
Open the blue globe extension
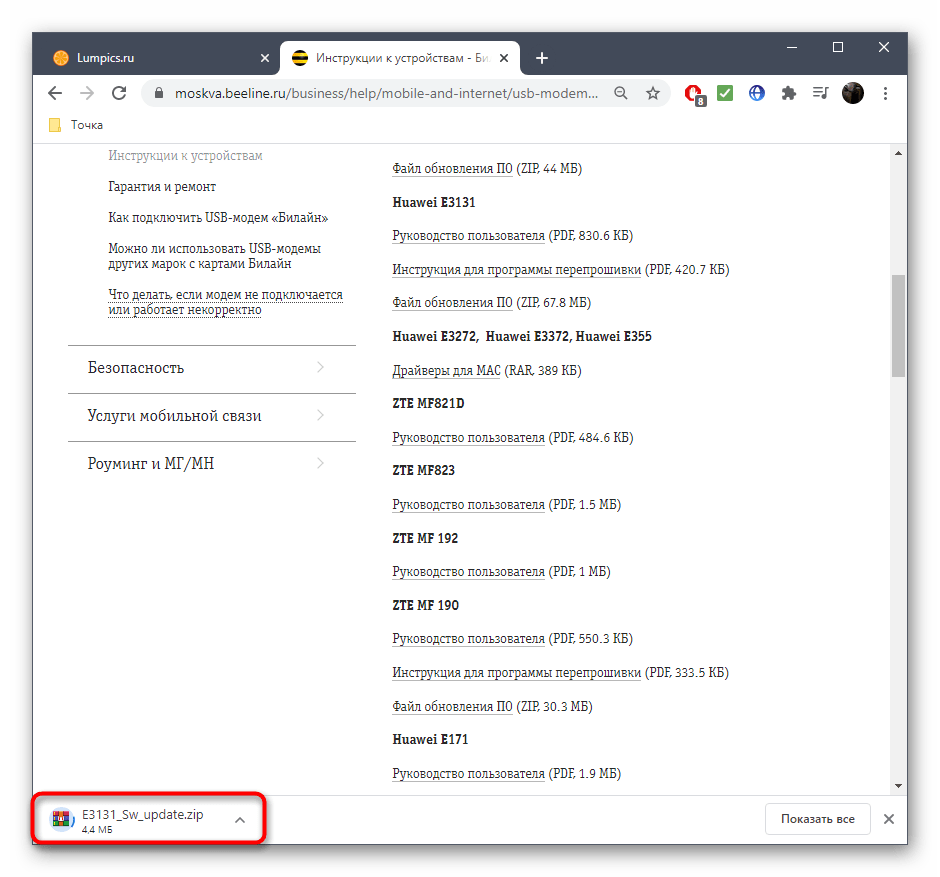tap(757, 94)
